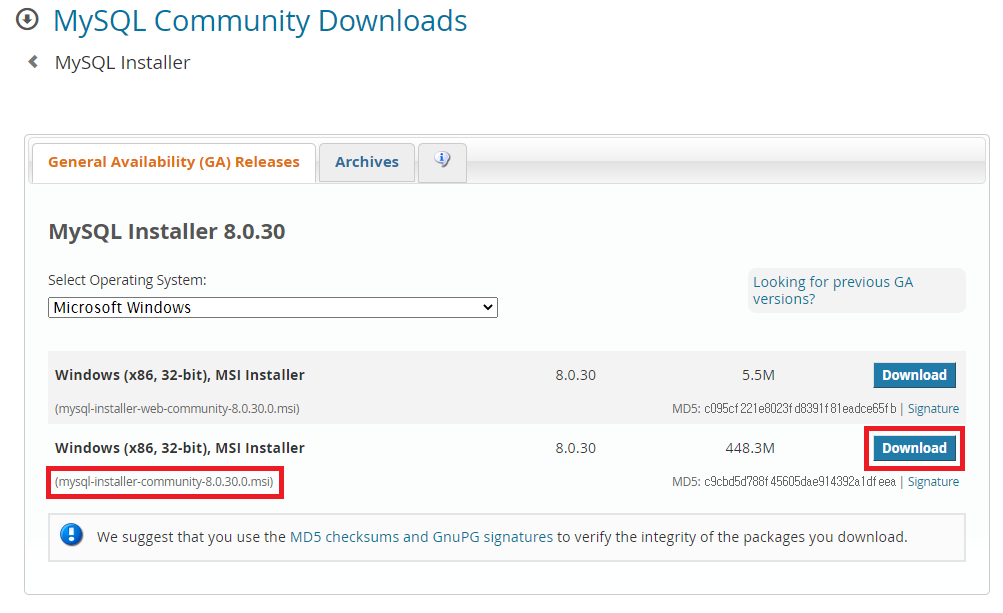Image resolution: width=1003 pixels, height=613 pixels.
Task: Click the download circle icon beside page title
Action: pos(27,19)
